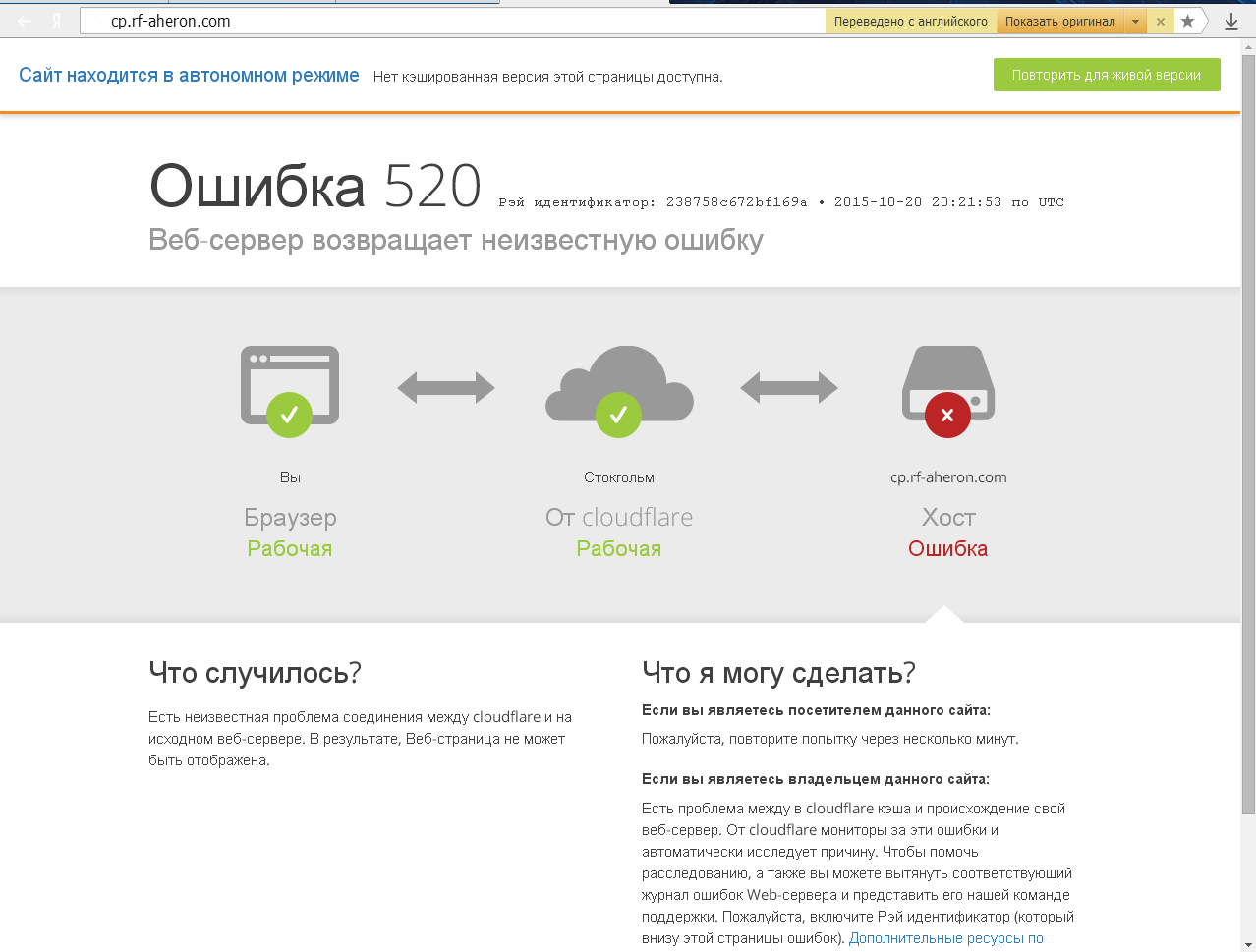Image resolution: width=1256 pixels, height=952 pixels.
Task: Focus the address bar showing cp.rf-aheron.com
Action: point(452,21)
